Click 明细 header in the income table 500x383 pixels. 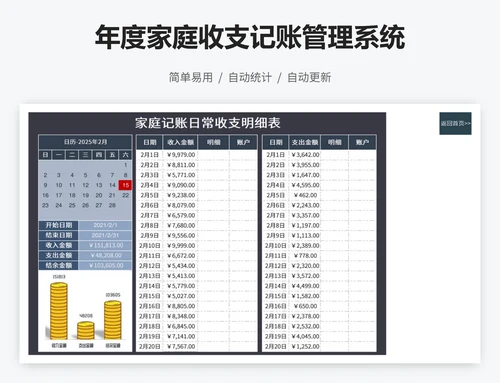213,142
